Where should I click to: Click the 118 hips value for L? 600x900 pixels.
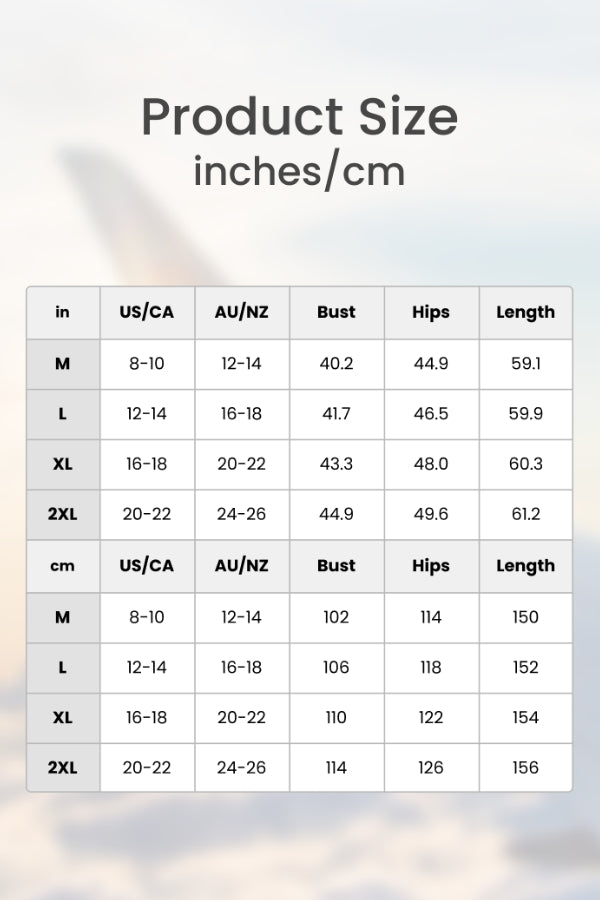pos(431,667)
